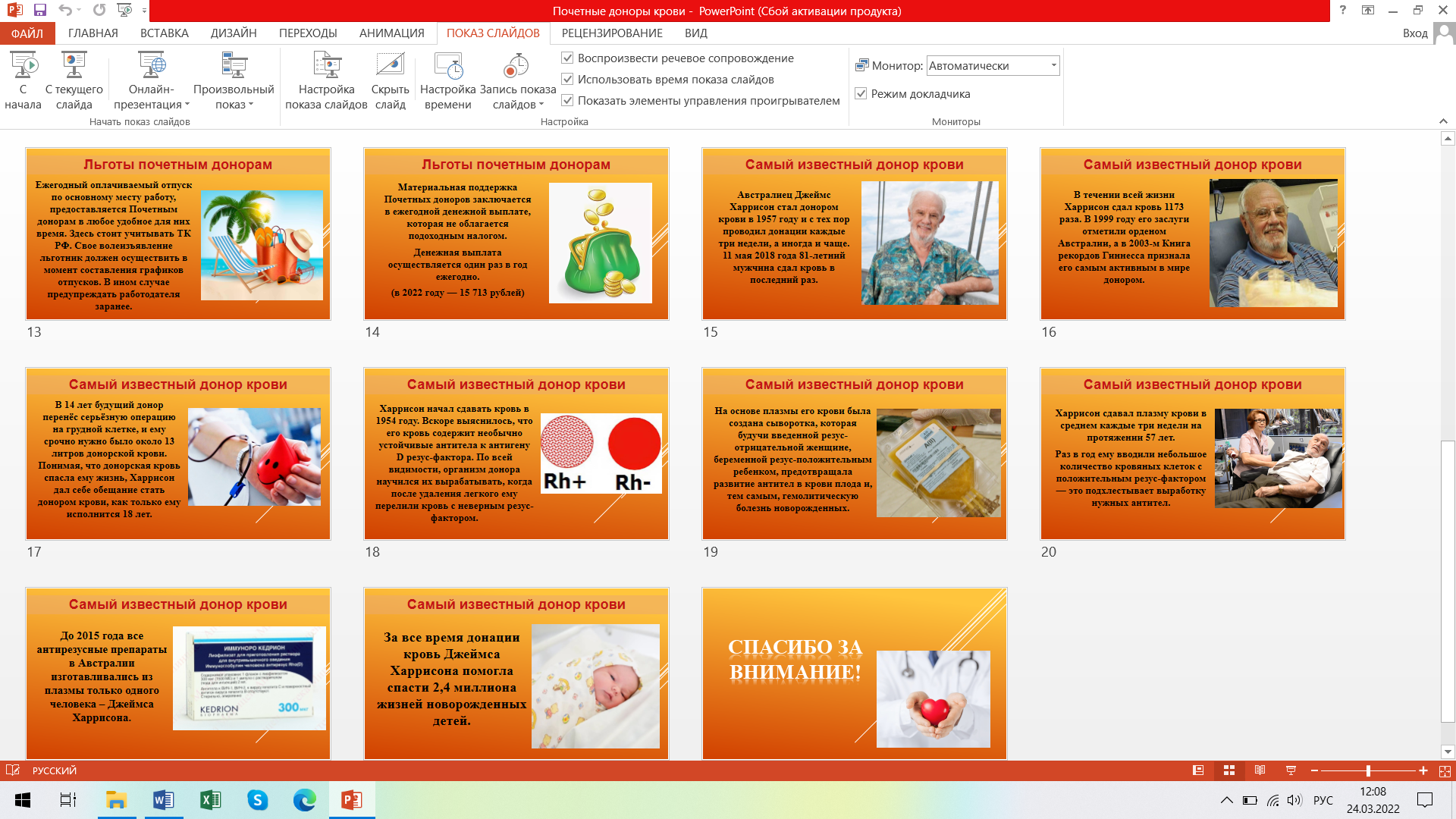Open the Insert ribbon tab

165,33
